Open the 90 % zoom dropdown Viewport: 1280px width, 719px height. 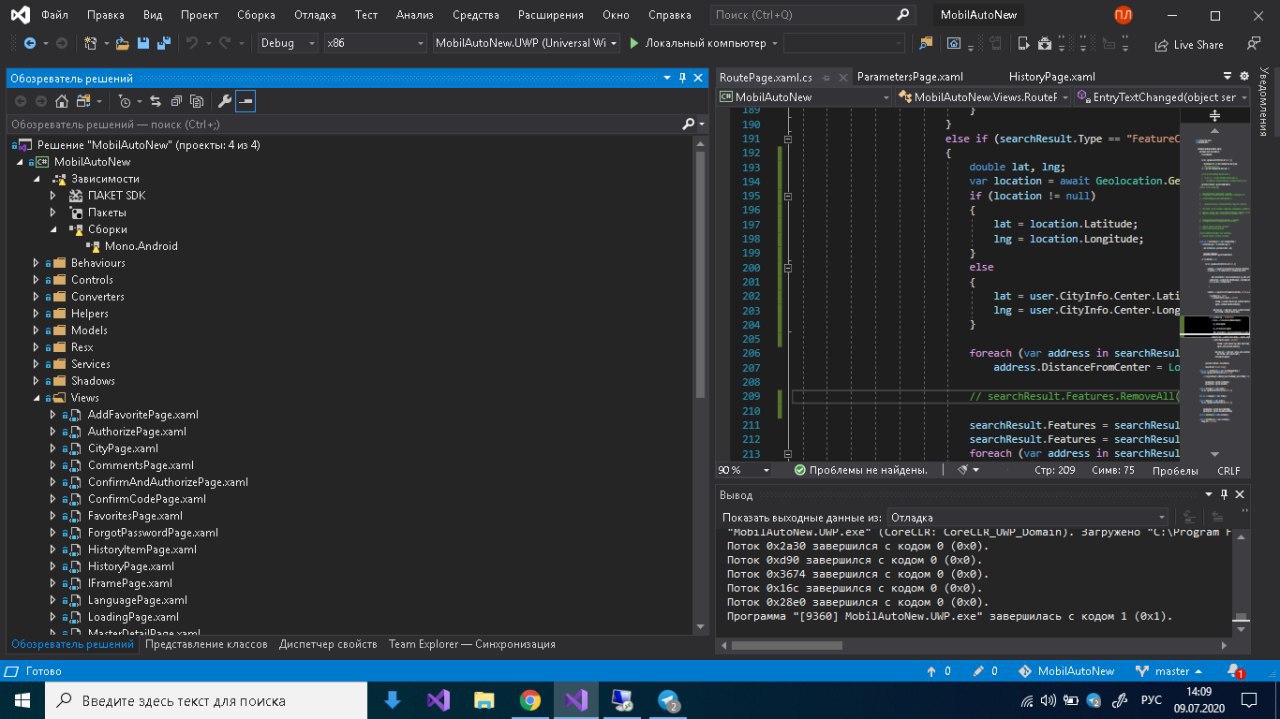[x=745, y=469]
